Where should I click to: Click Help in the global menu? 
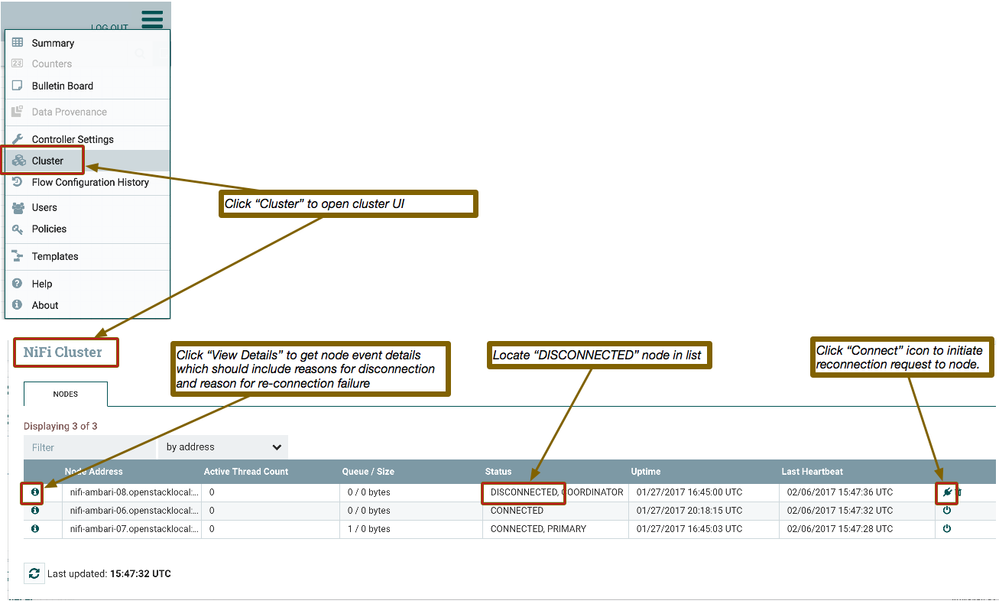point(42,284)
